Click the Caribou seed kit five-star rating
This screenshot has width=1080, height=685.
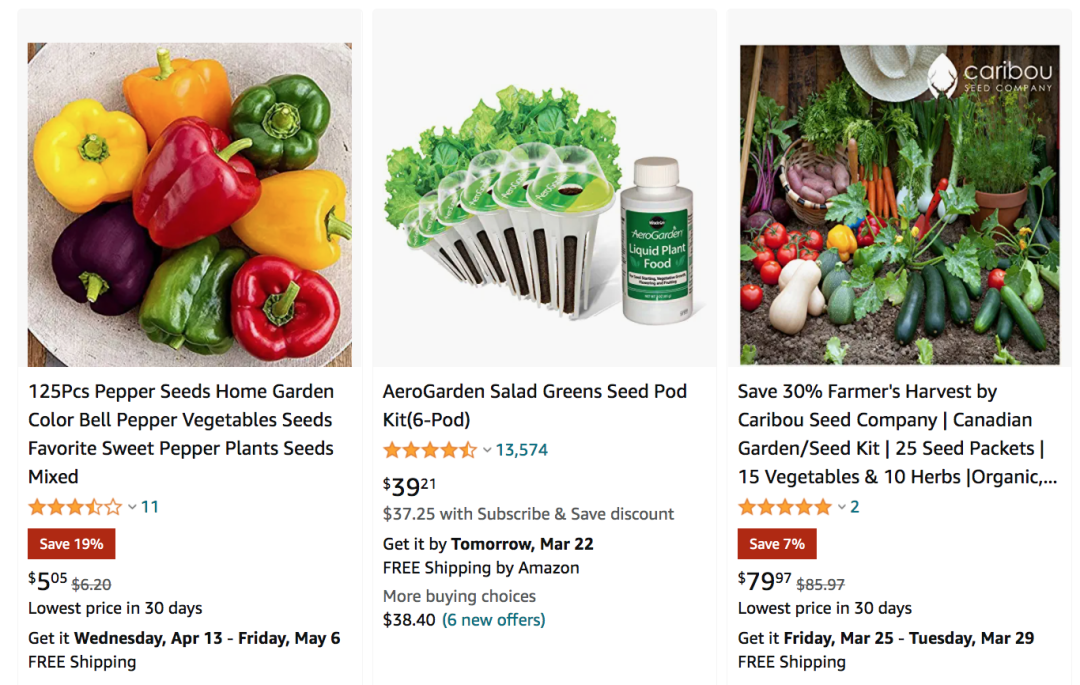[785, 507]
